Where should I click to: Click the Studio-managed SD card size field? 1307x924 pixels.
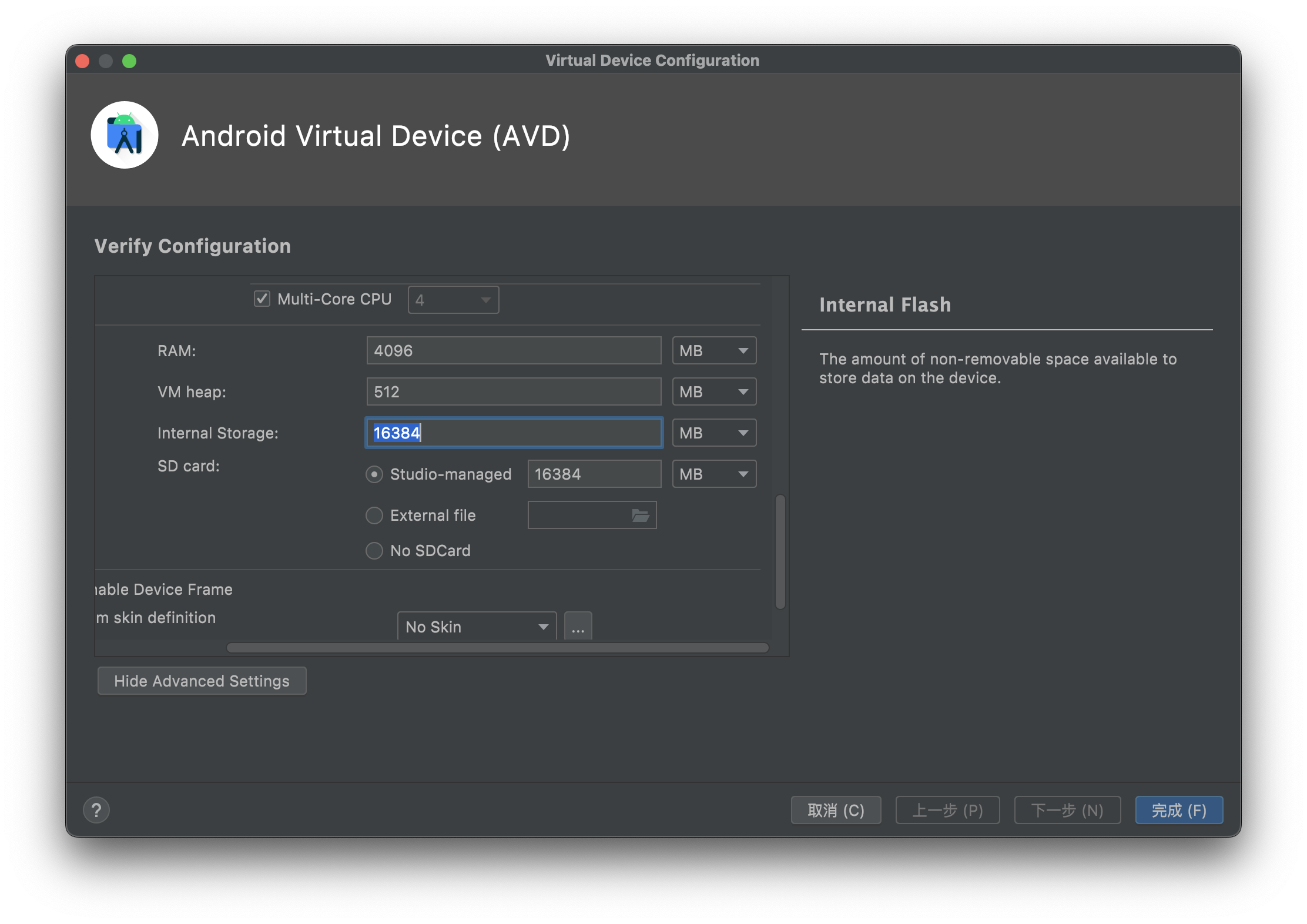(x=594, y=474)
